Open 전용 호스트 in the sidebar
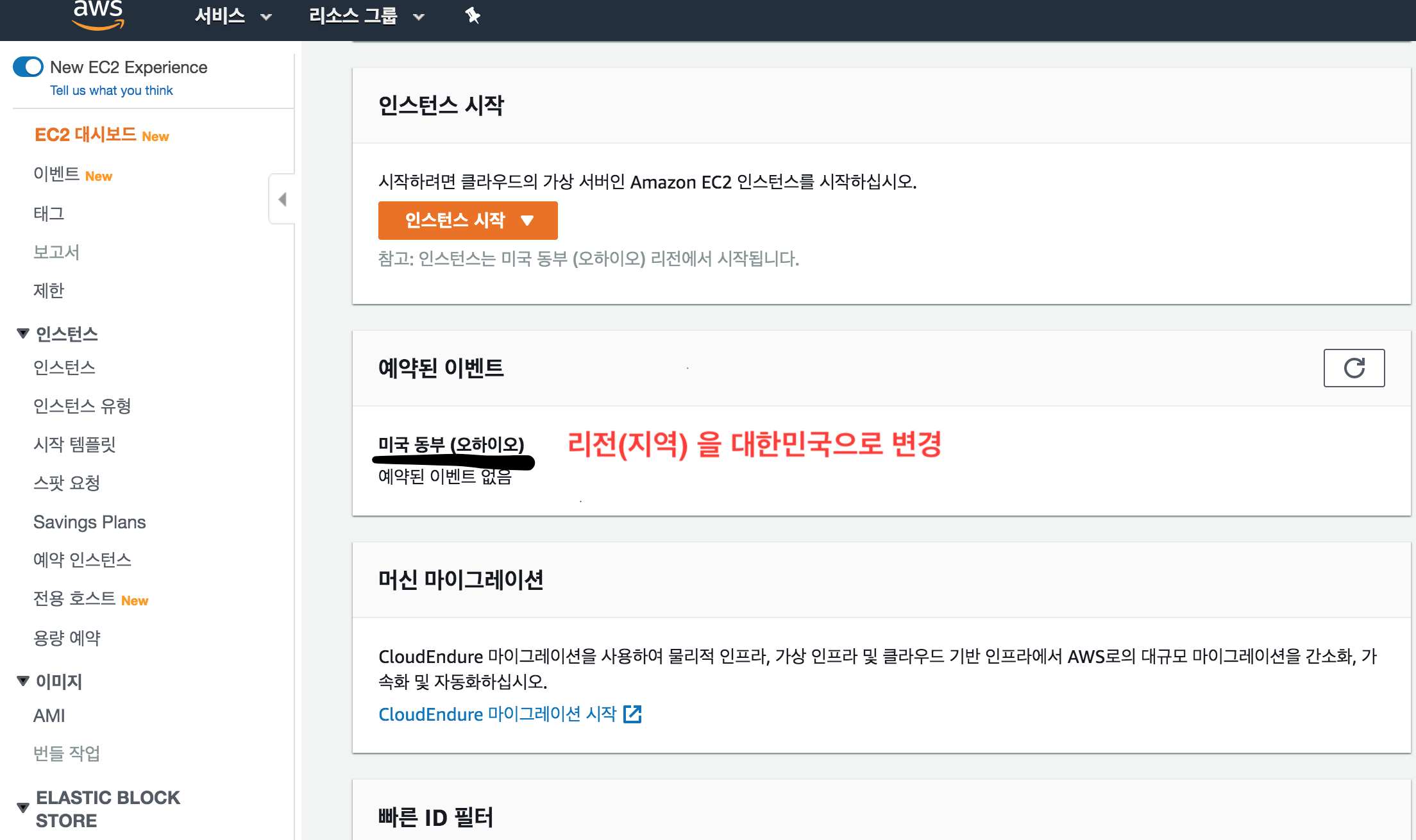The width and height of the screenshot is (1416, 840). tap(74, 599)
